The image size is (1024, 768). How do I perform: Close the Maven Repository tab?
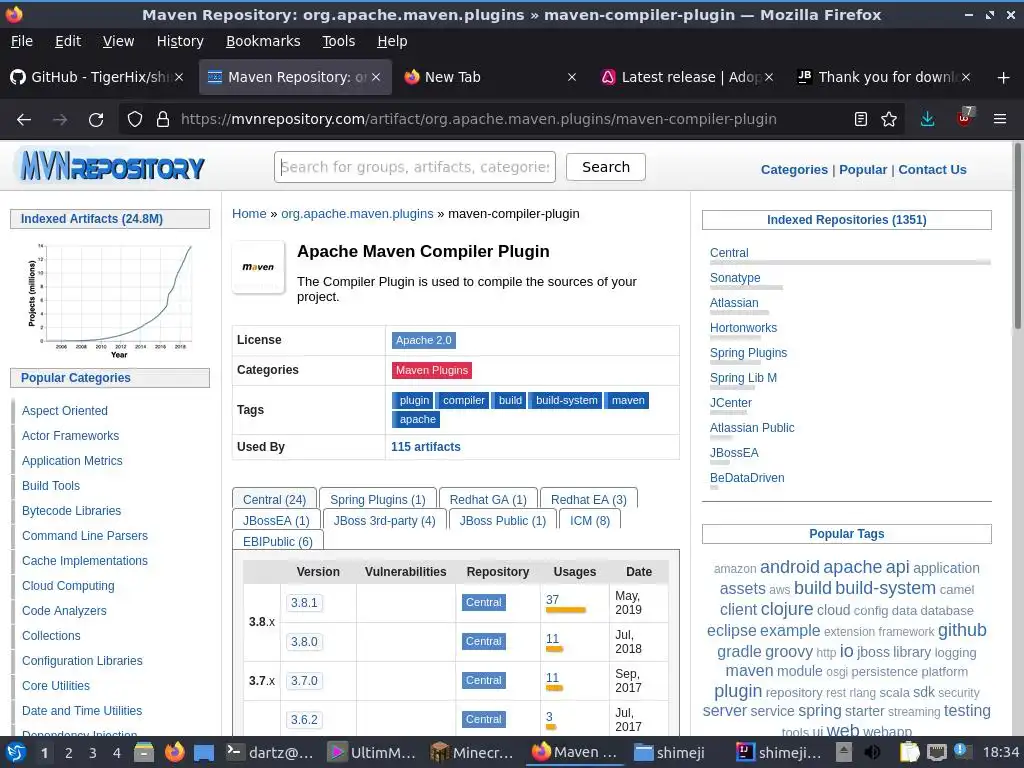click(x=376, y=77)
